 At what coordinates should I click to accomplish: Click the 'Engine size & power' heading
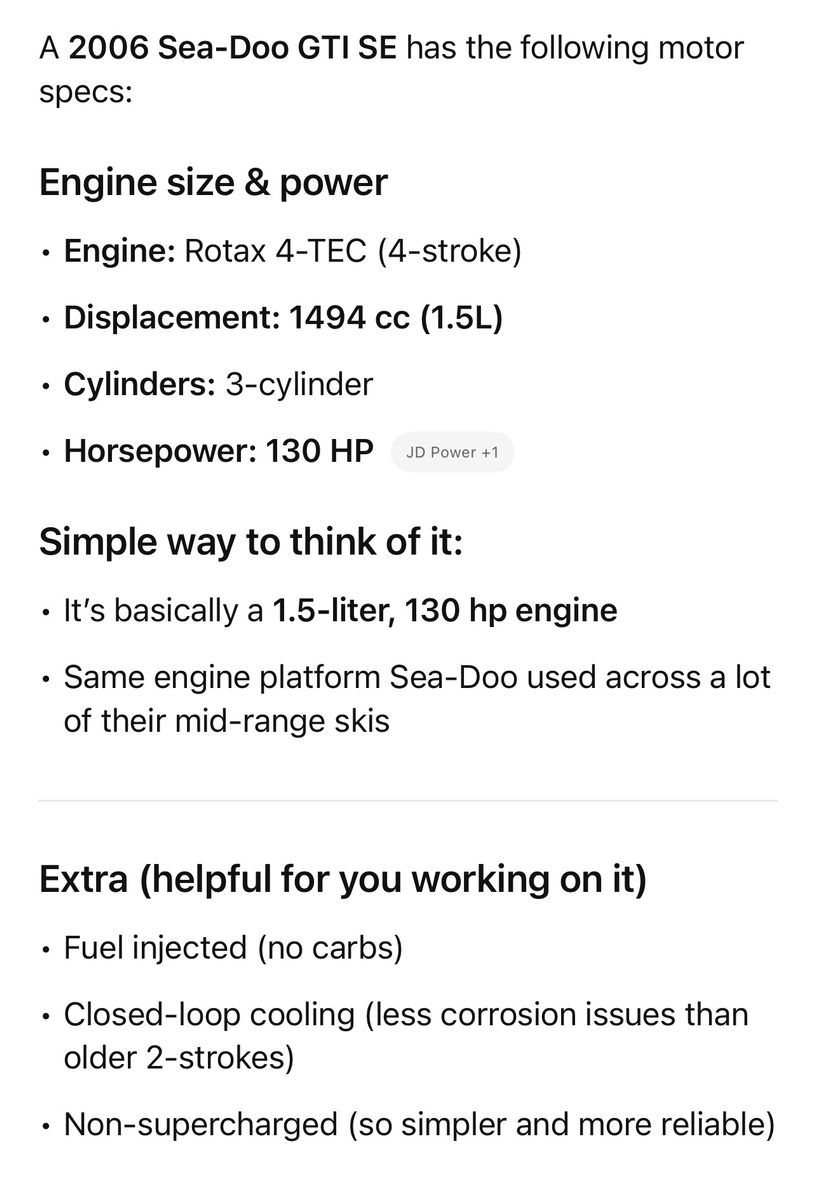pyautogui.click(x=213, y=182)
